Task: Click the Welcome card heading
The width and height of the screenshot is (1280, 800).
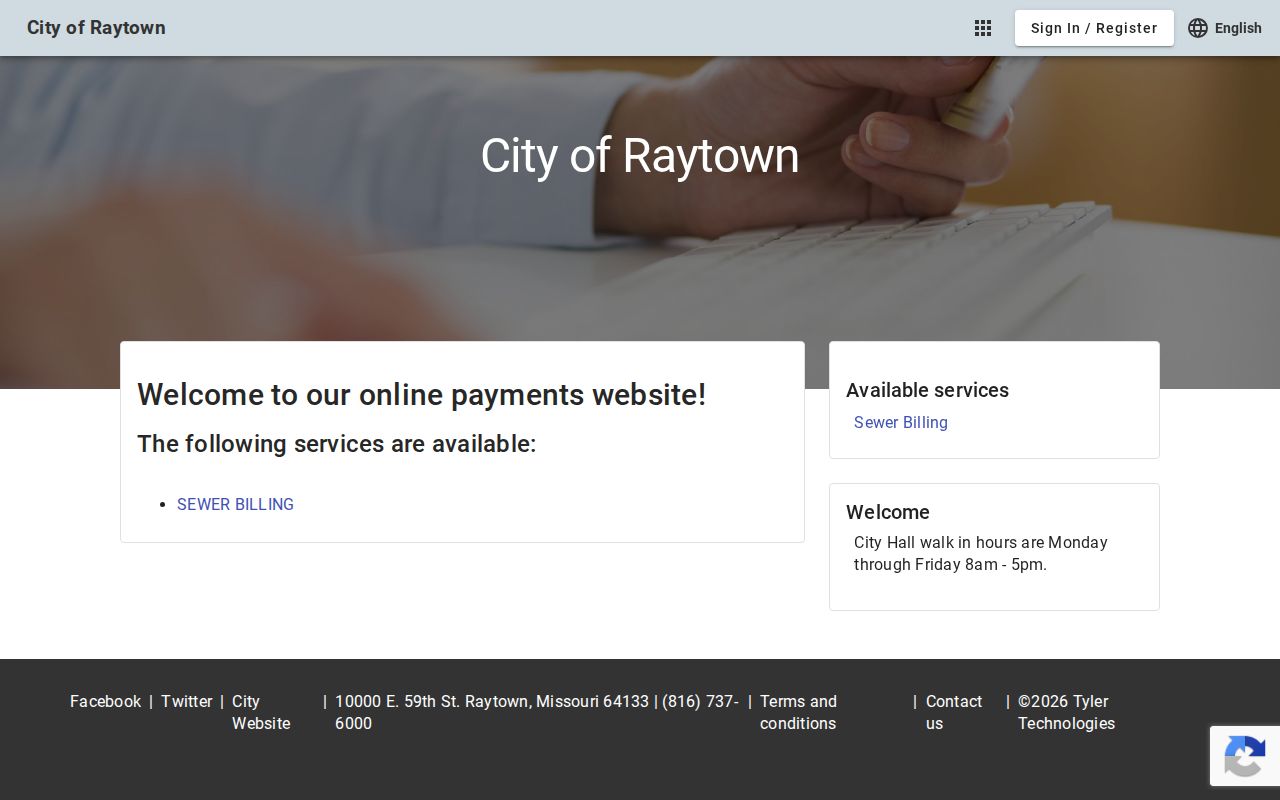Action: click(x=888, y=512)
